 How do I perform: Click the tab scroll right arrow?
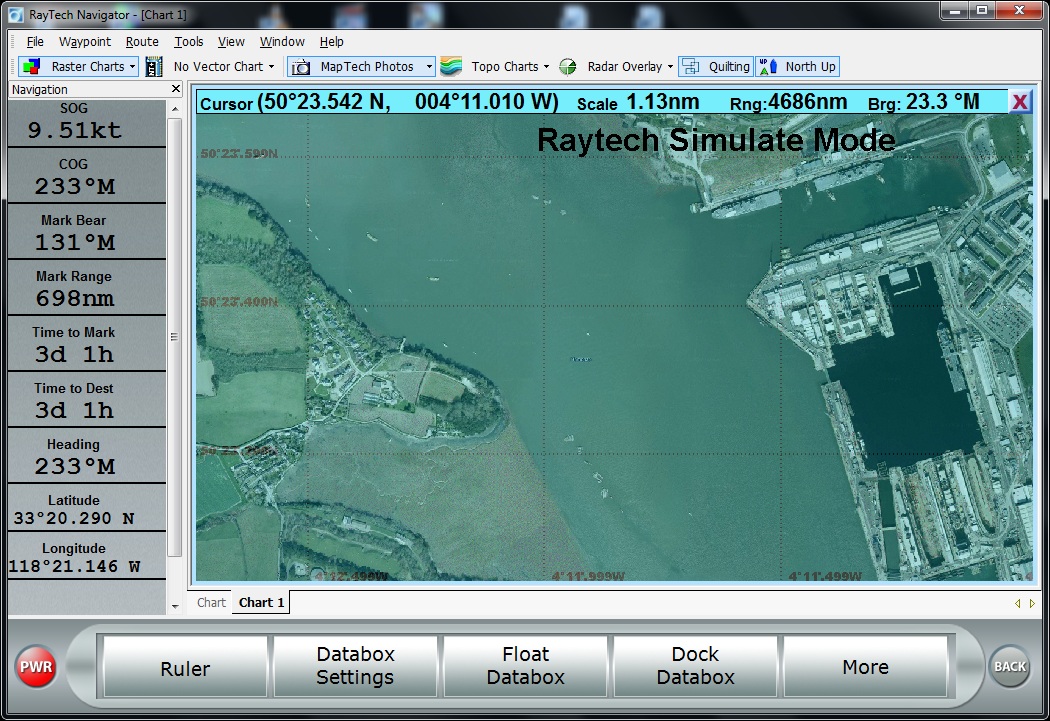pos(1032,603)
